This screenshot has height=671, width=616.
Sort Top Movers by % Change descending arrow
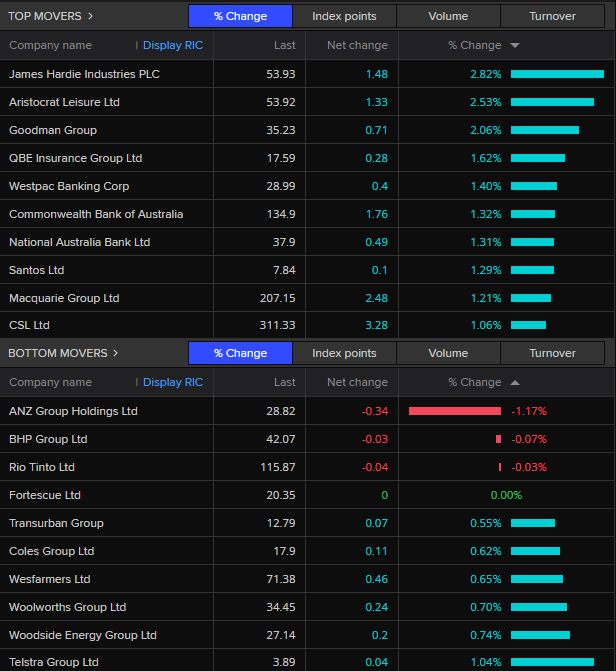(515, 46)
